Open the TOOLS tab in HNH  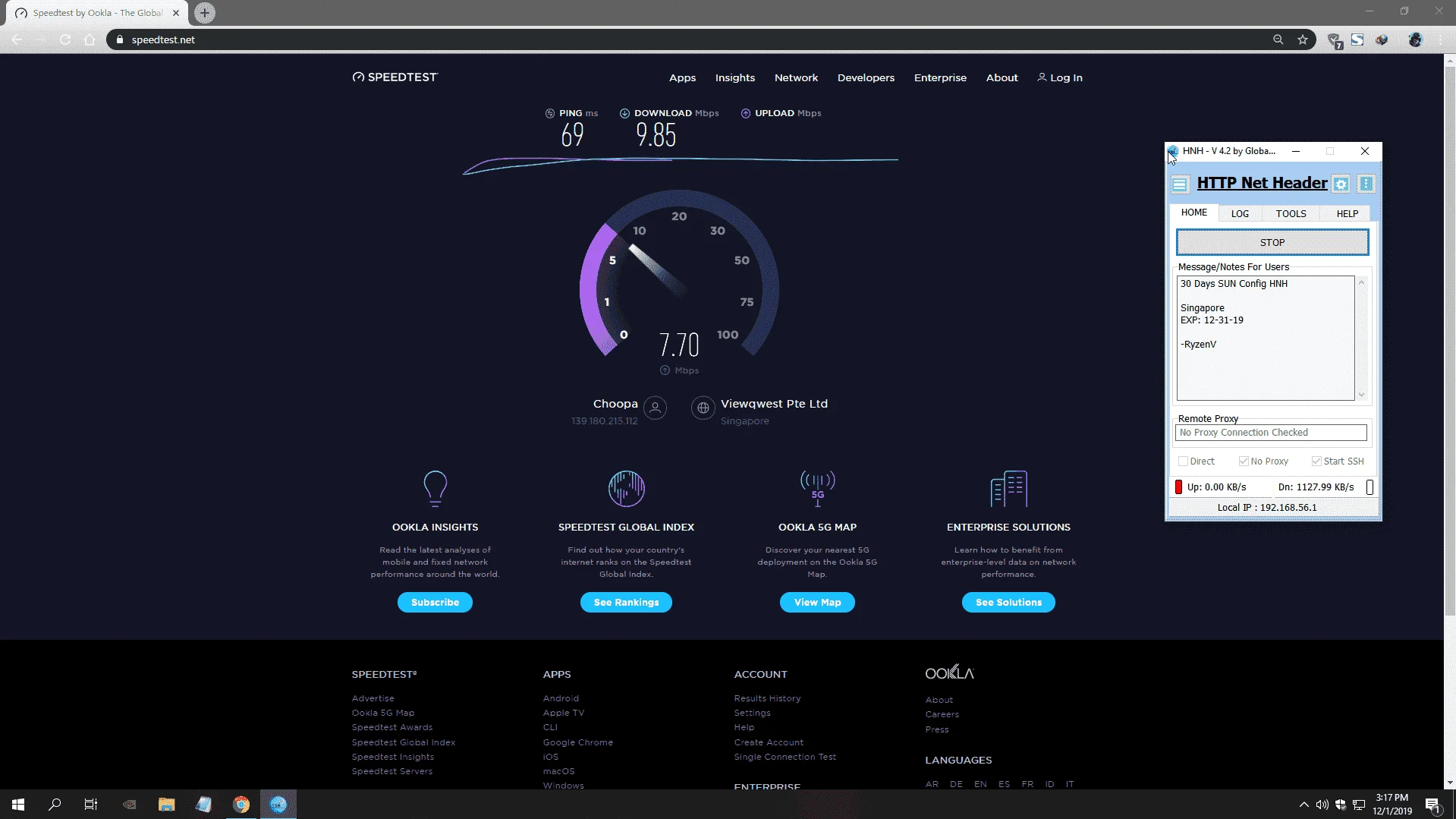[1291, 214]
